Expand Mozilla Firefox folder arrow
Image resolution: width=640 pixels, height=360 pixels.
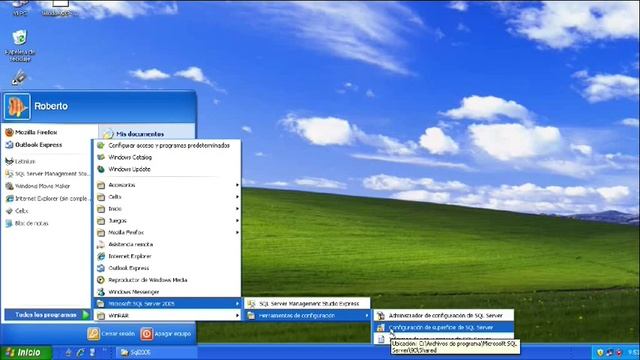pyautogui.click(x=237, y=232)
